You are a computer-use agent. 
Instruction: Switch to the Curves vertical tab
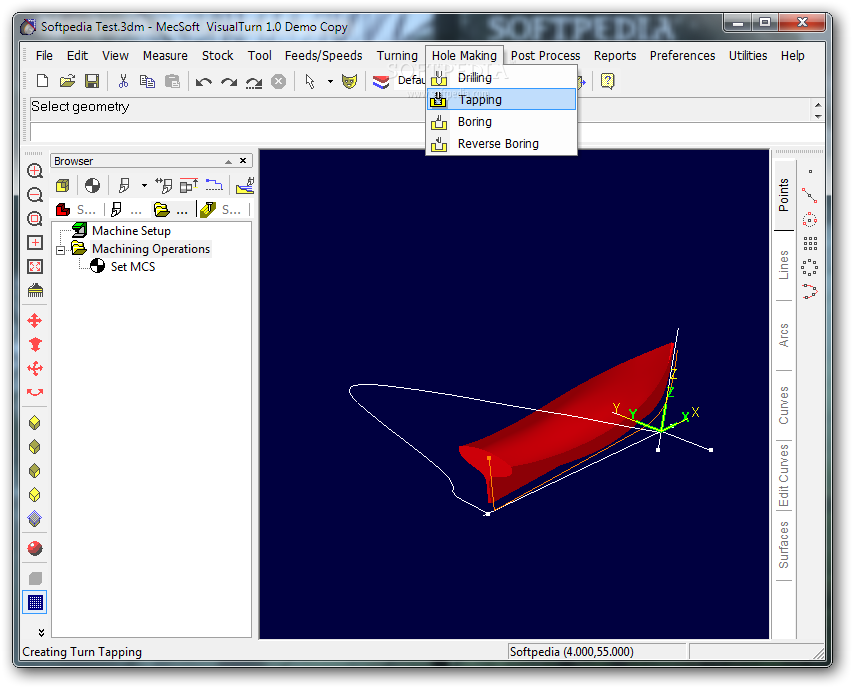(x=783, y=405)
